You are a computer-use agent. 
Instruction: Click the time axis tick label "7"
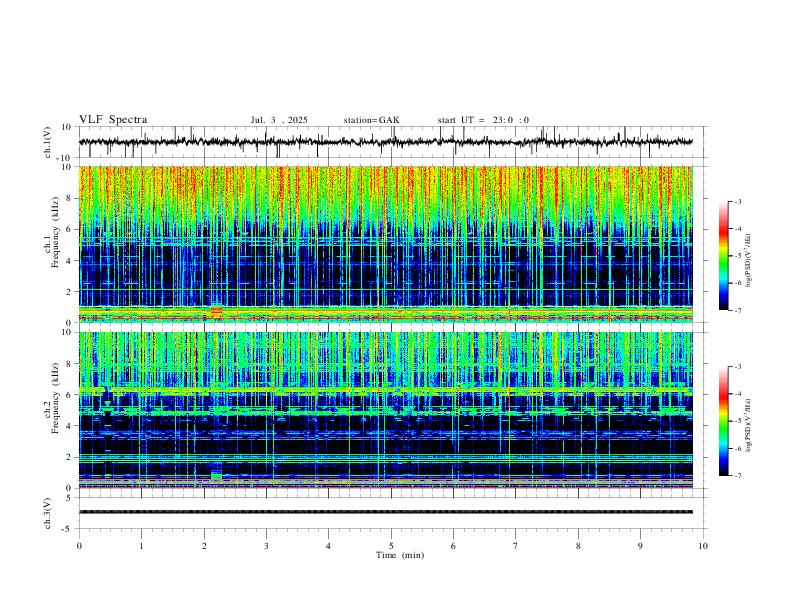coord(516,546)
